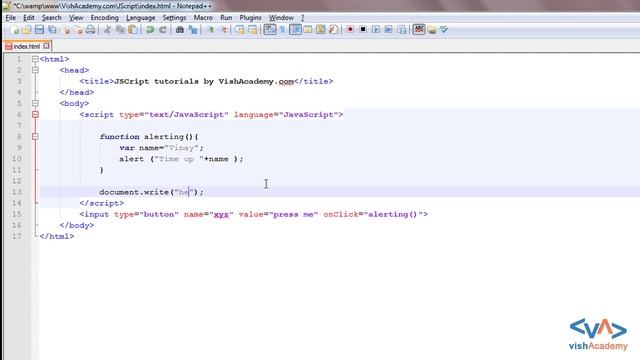
Task: Click line number 15 in the margin
Action: [x=17, y=214]
